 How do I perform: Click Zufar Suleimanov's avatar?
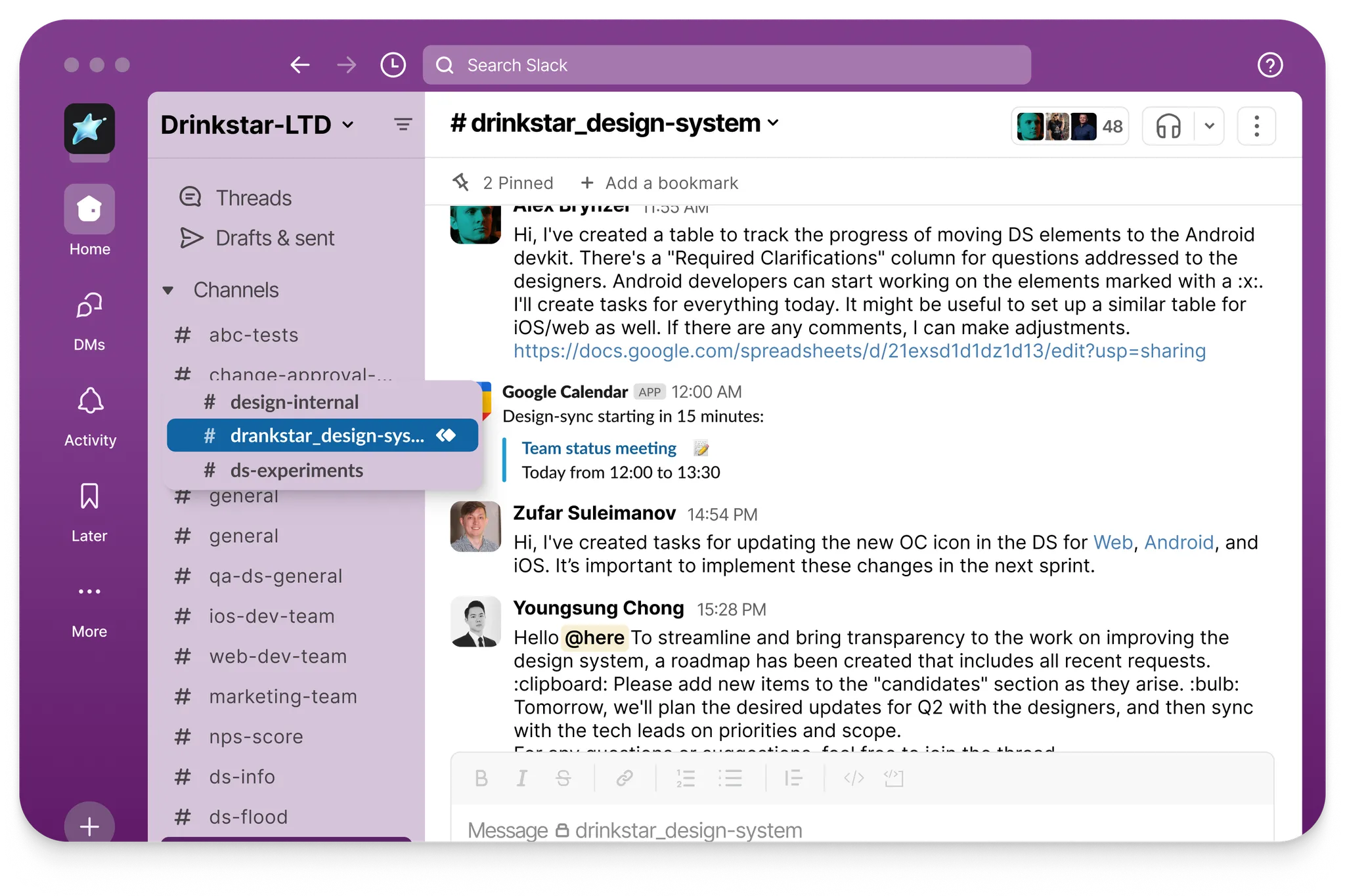pos(475,526)
